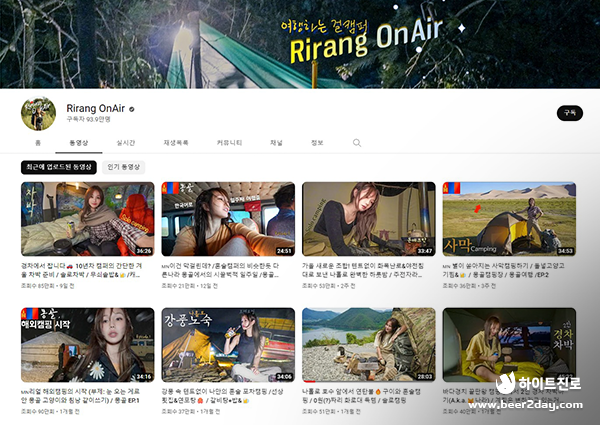Click the channel banner image

tap(300, 44)
